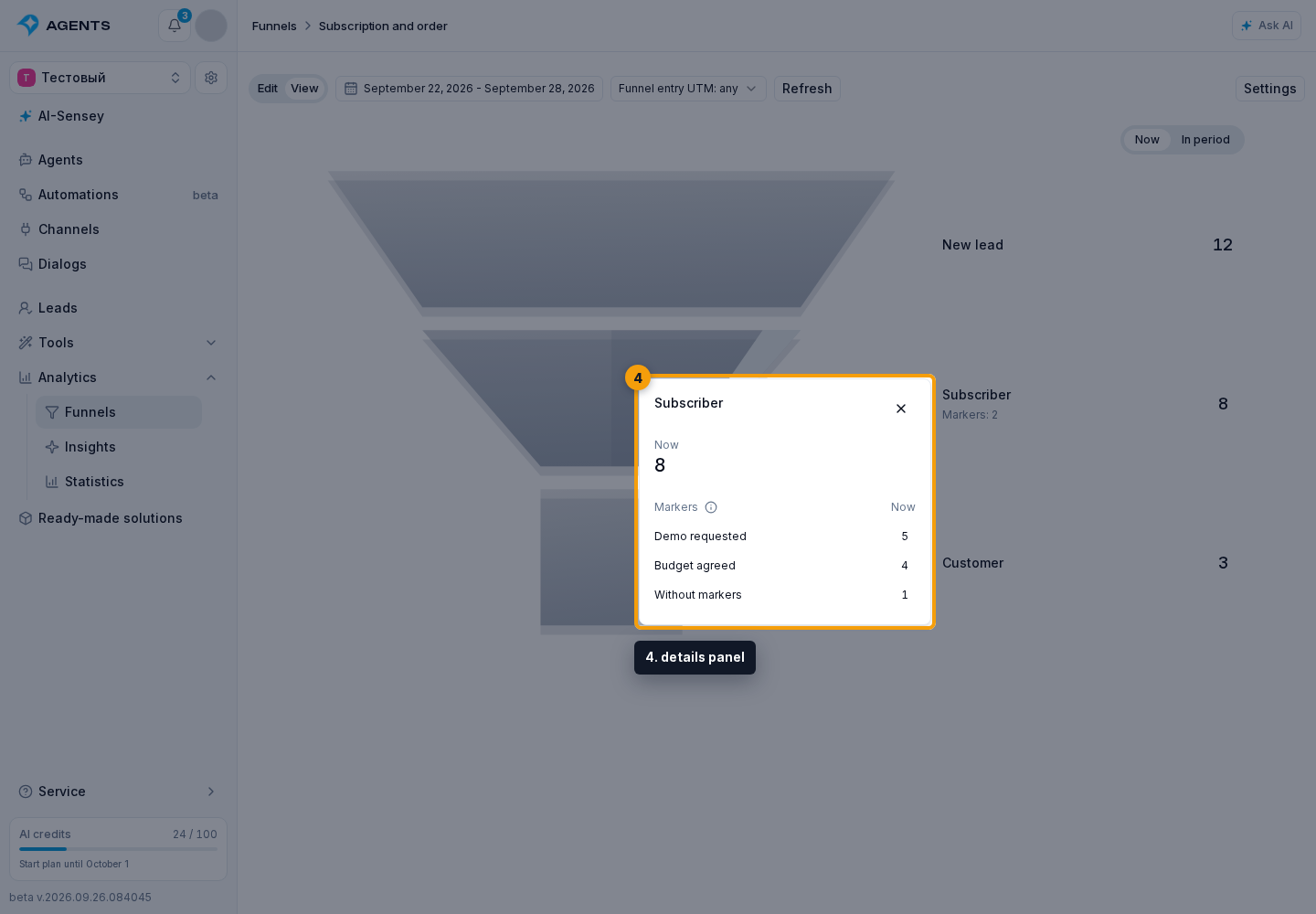The height and width of the screenshot is (914, 1316).
Task: Open the date range picker
Action: click(x=469, y=89)
